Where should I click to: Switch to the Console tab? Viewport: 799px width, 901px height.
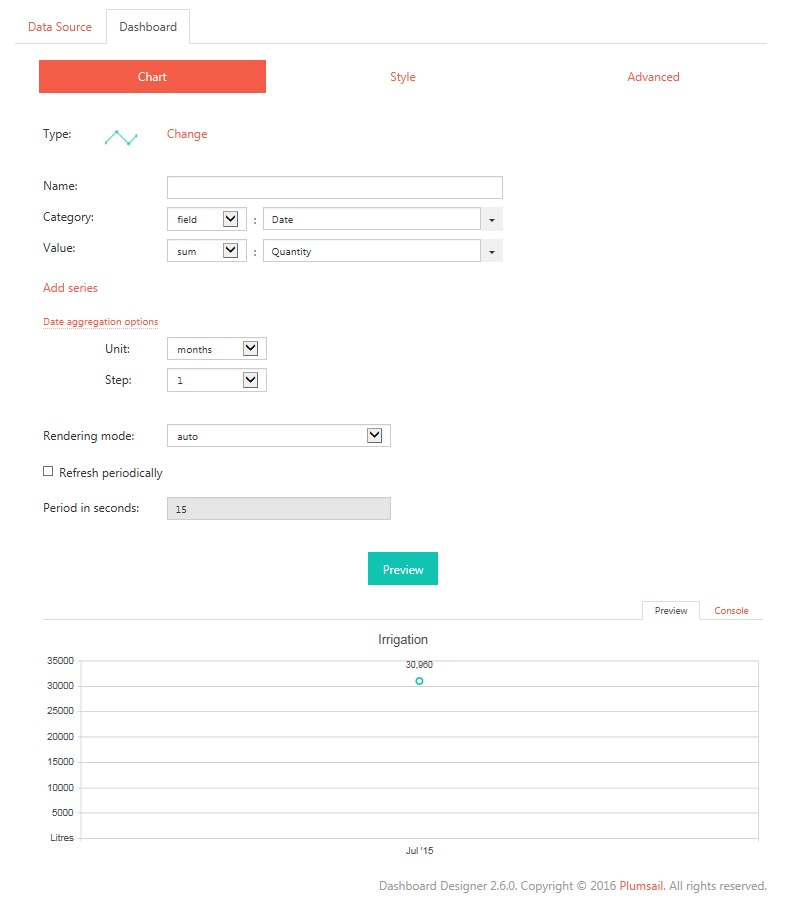[731, 611]
